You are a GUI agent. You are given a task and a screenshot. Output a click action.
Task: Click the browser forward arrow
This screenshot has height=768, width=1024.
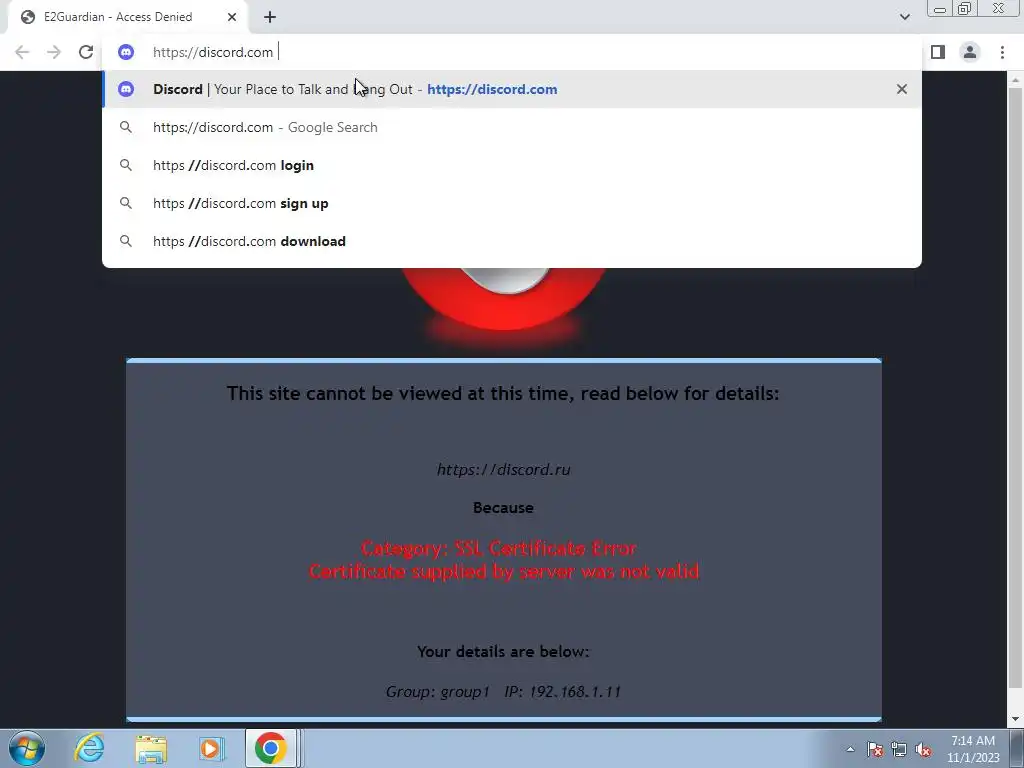click(54, 52)
